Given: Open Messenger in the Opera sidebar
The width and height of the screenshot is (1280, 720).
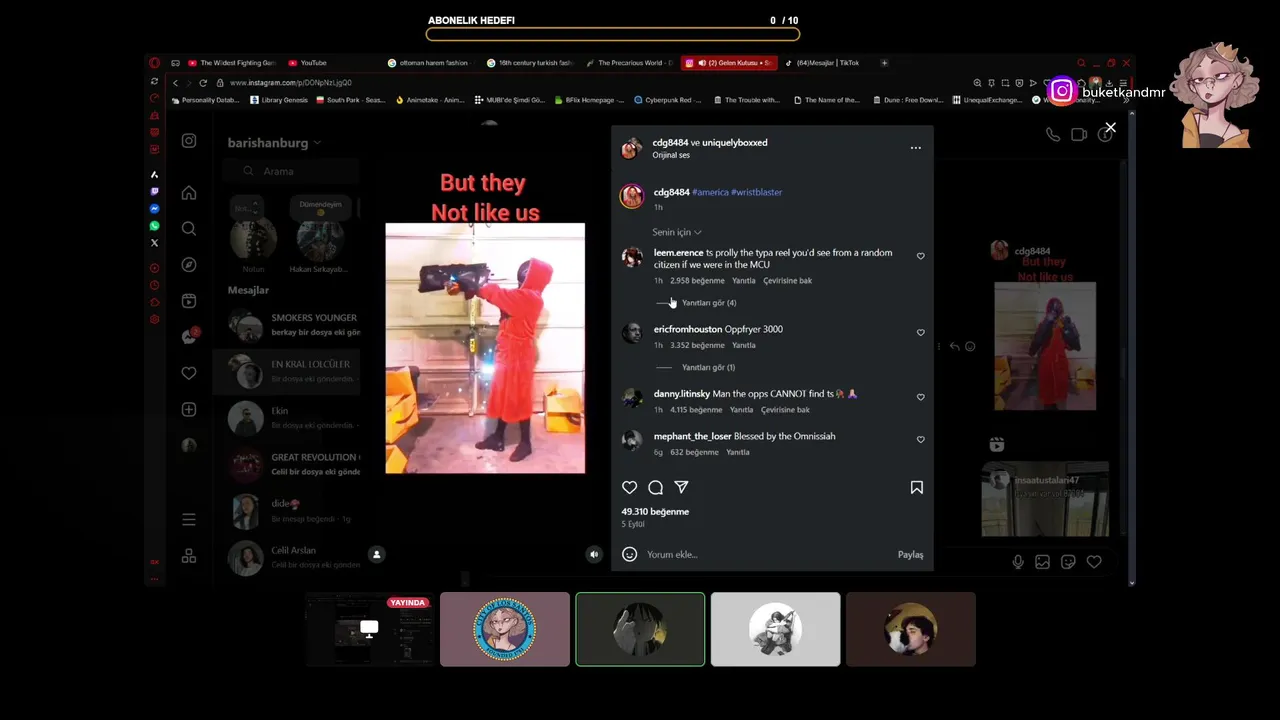Looking at the screenshot, I should pyautogui.click(x=154, y=209).
